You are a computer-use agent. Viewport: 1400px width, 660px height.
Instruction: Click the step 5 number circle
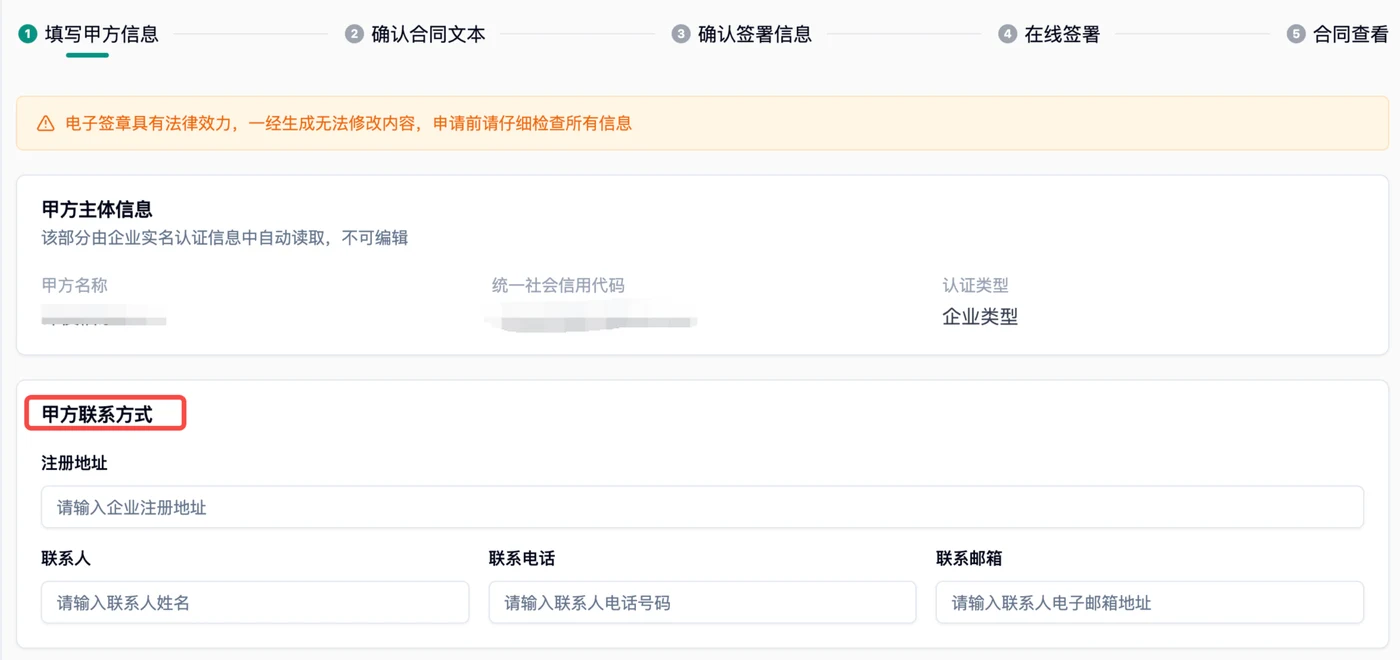click(1296, 34)
